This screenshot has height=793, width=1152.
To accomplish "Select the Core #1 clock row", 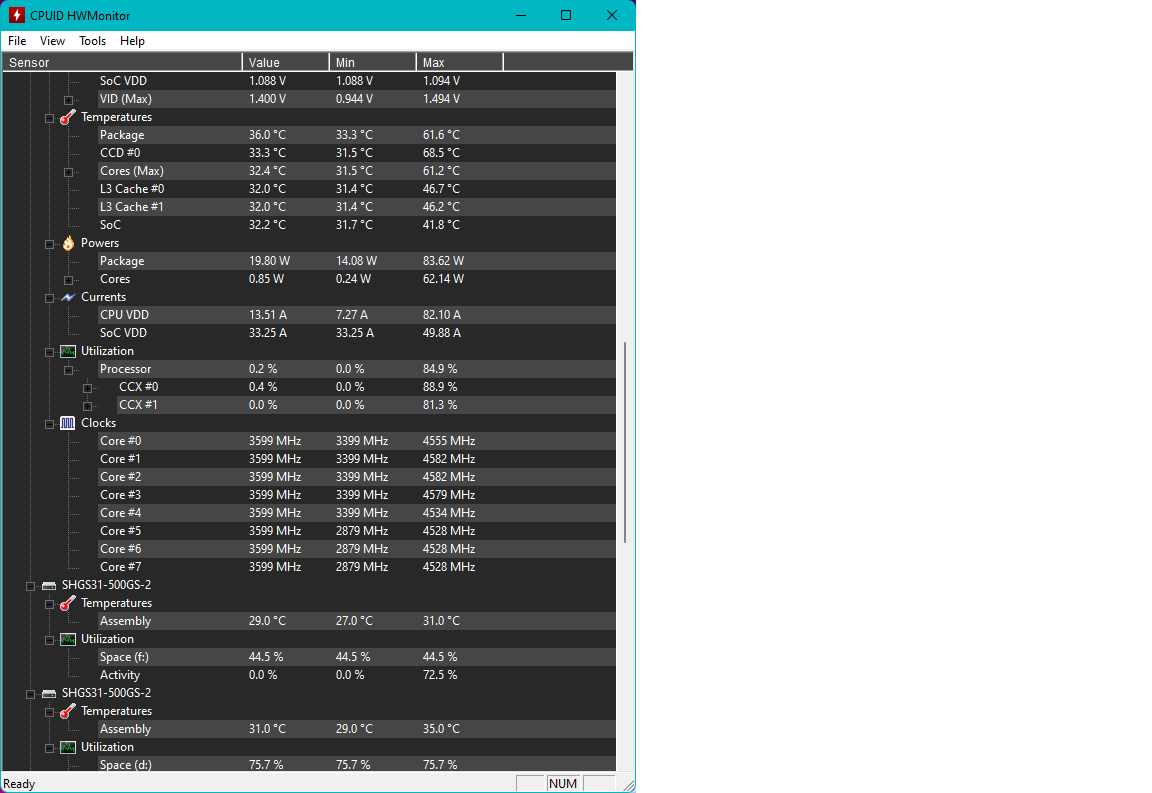I will coord(357,459).
